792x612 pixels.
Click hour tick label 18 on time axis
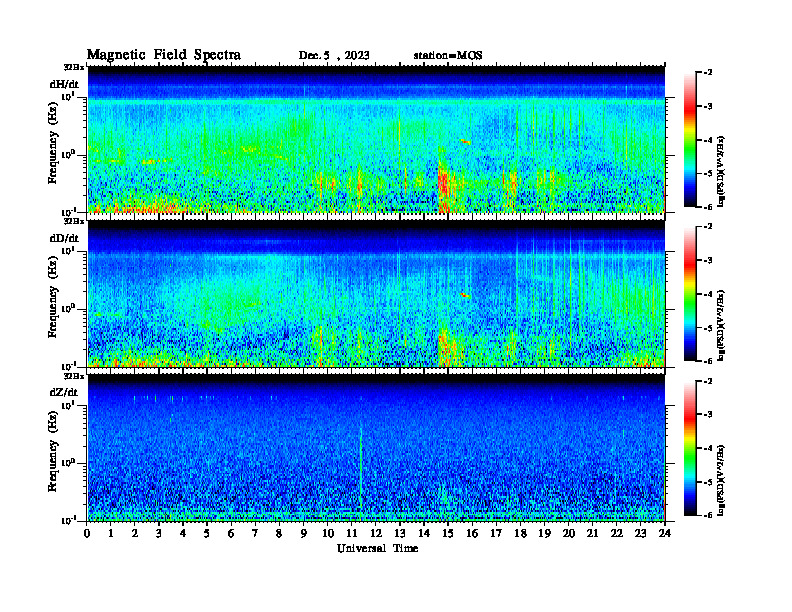click(x=521, y=534)
